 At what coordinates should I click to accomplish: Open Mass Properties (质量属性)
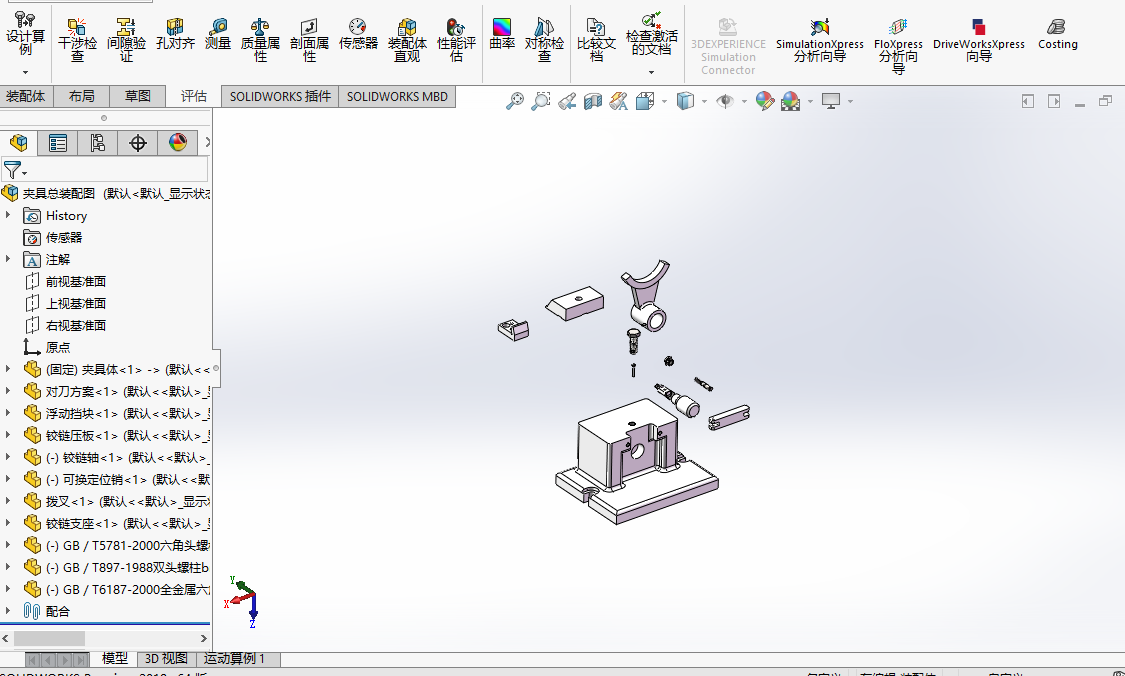[260, 39]
